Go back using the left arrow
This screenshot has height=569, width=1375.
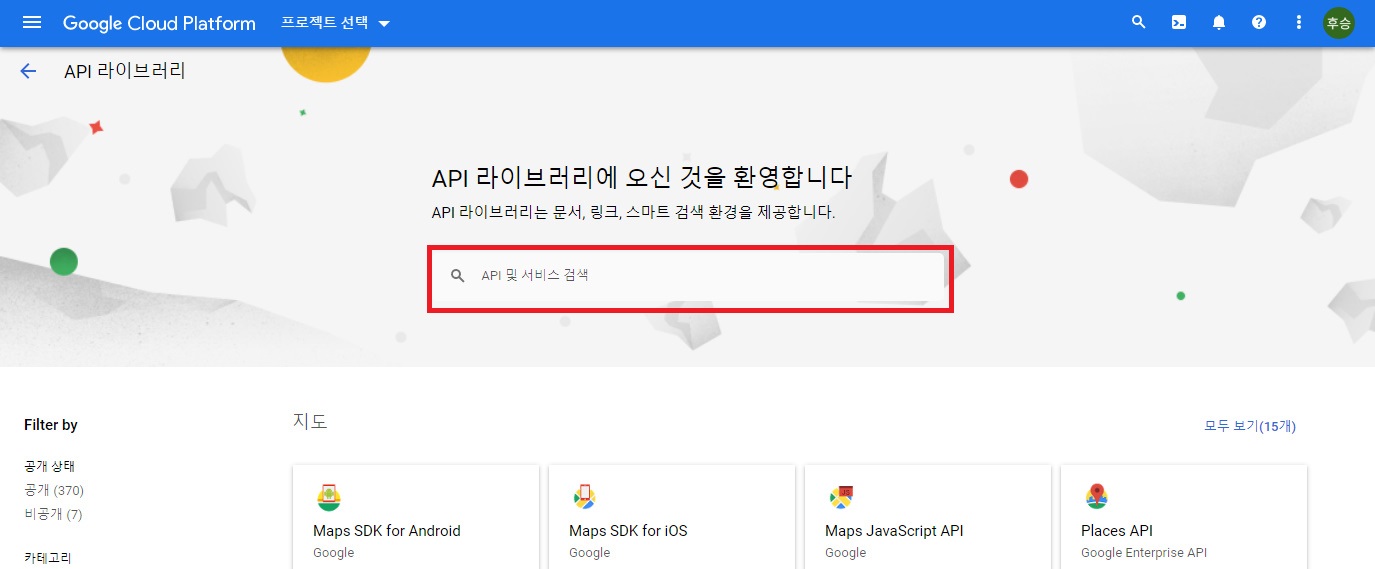[x=28, y=71]
